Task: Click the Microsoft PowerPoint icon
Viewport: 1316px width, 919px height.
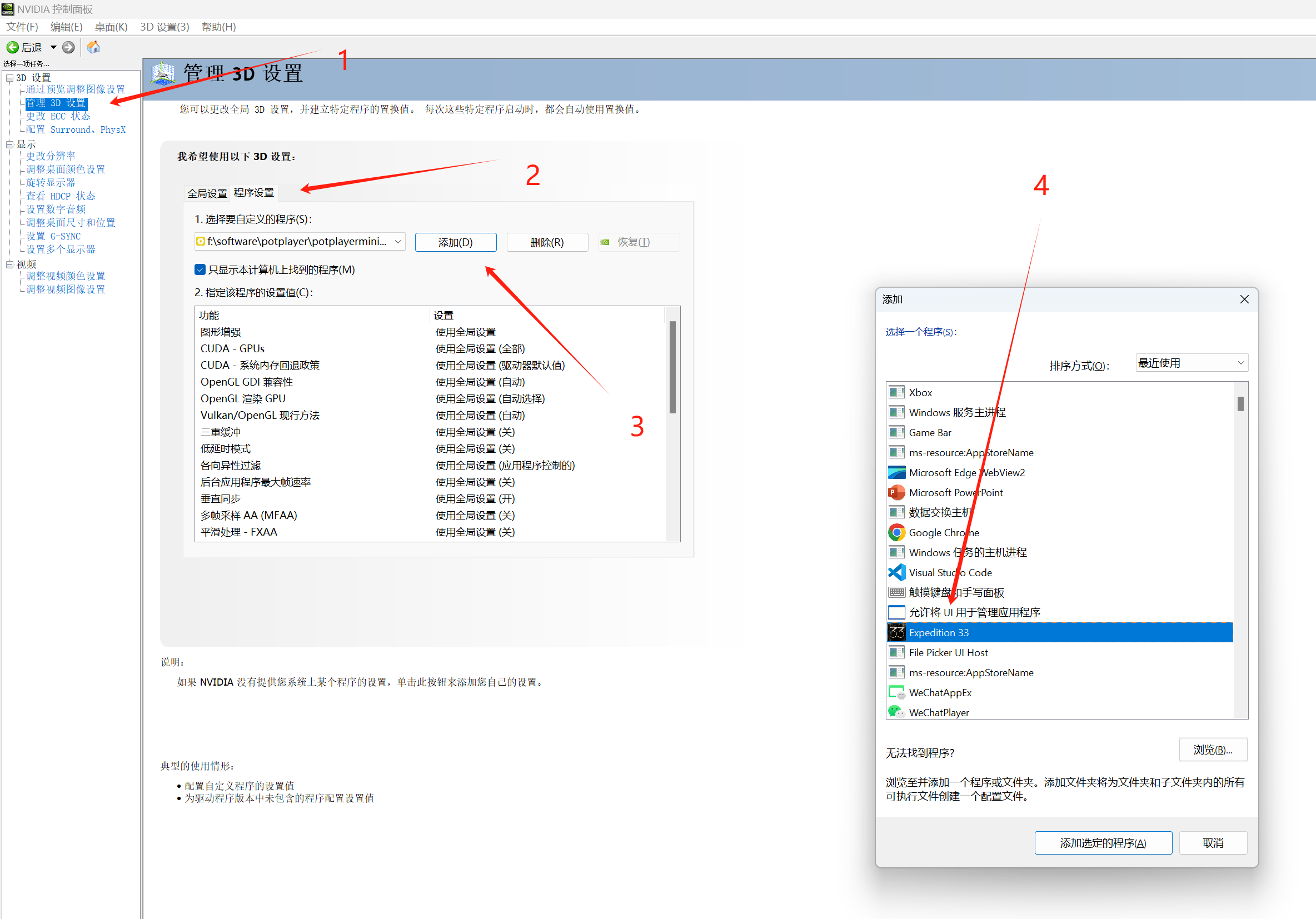Action: click(896, 493)
